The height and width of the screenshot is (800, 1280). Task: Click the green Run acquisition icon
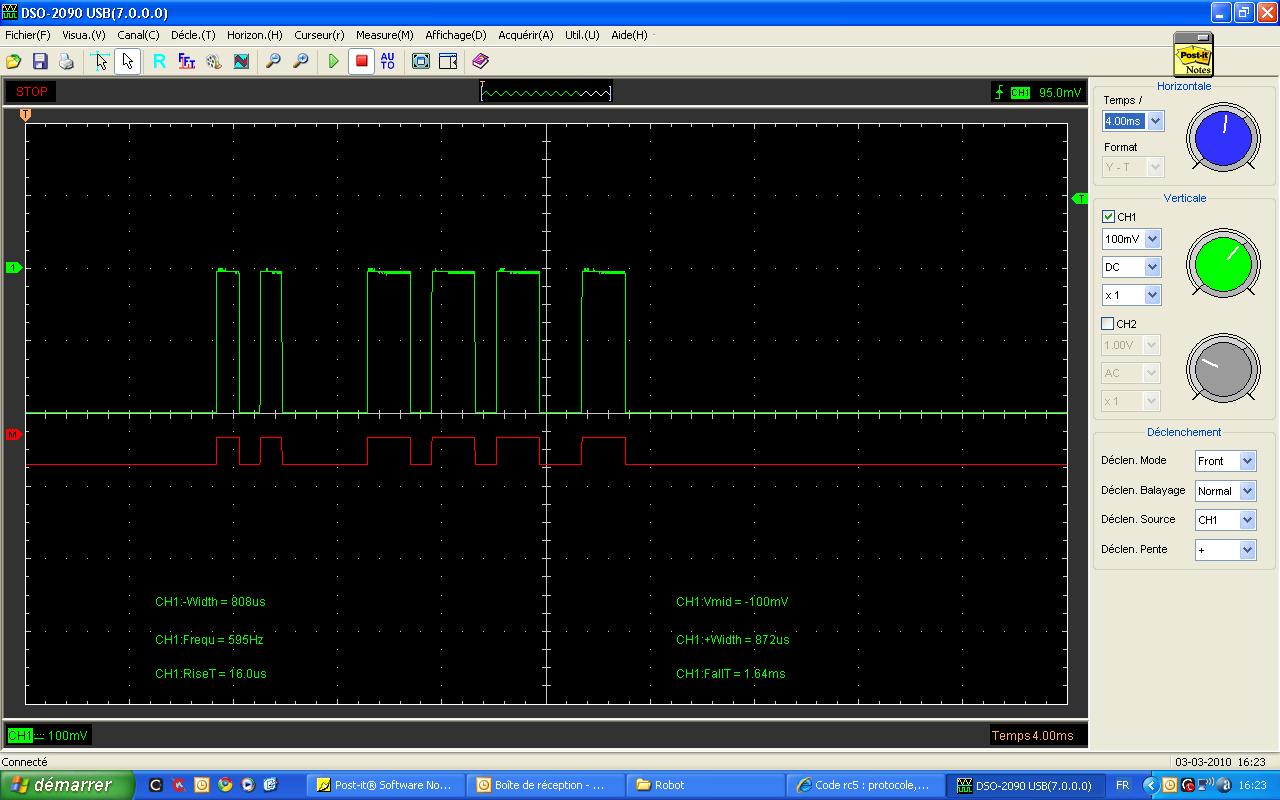click(x=334, y=61)
